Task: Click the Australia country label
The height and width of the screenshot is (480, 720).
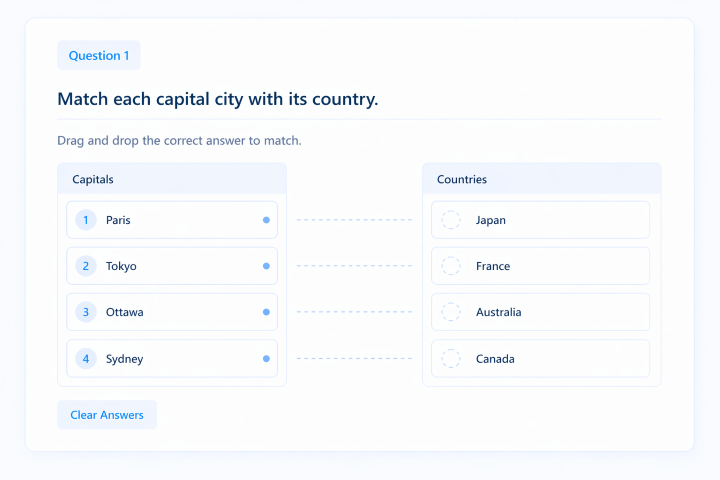Action: [499, 312]
